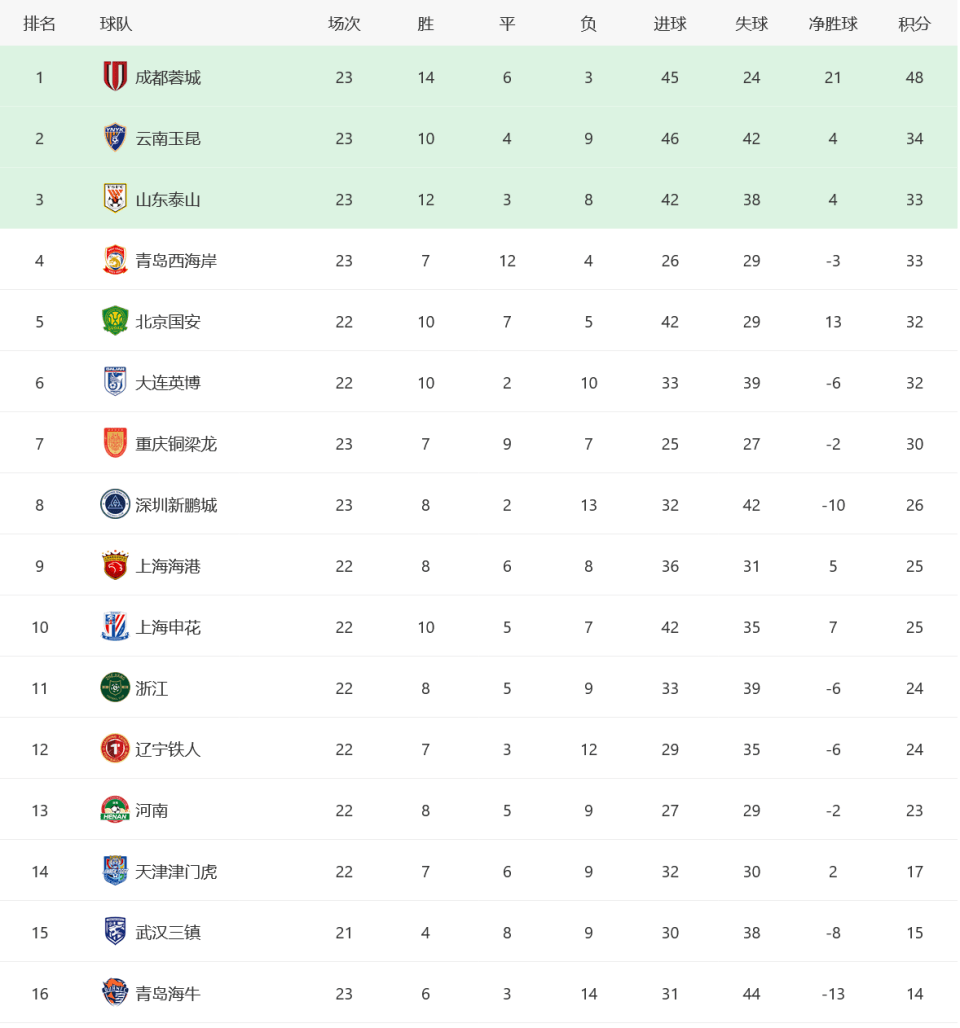This screenshot has height=1028, width=960.
Task: Click the 净胜球 column header
Action: (x=833, y=24)
